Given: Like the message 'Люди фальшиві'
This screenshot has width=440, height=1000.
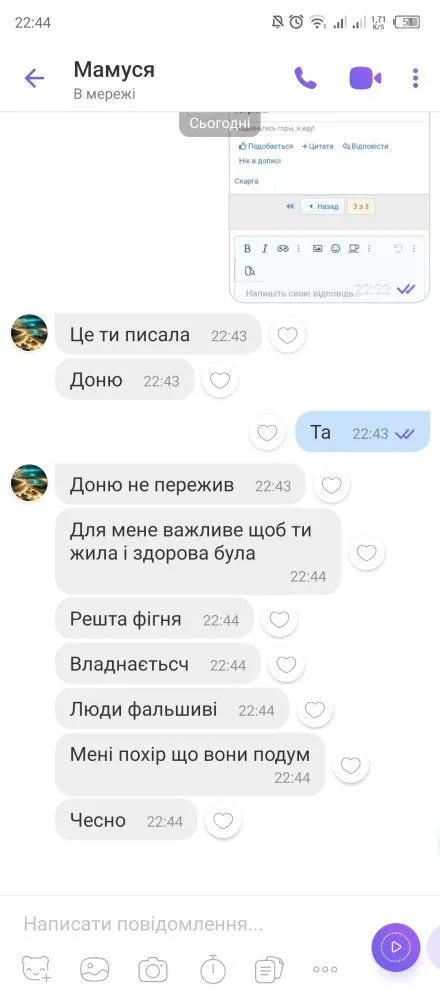Looking at the screenshot, I should 315,710.
